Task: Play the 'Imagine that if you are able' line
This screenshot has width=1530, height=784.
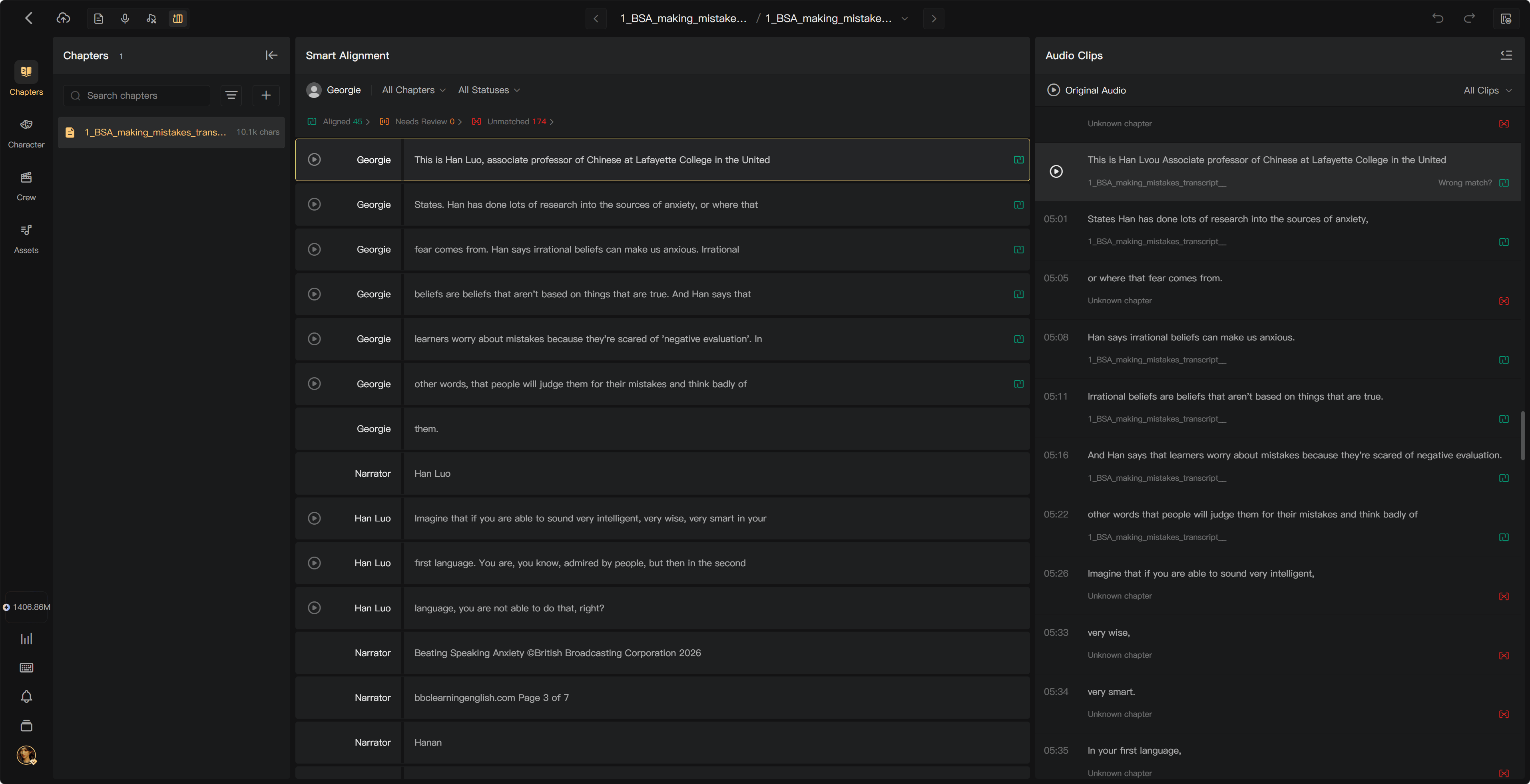Action: 314,519
